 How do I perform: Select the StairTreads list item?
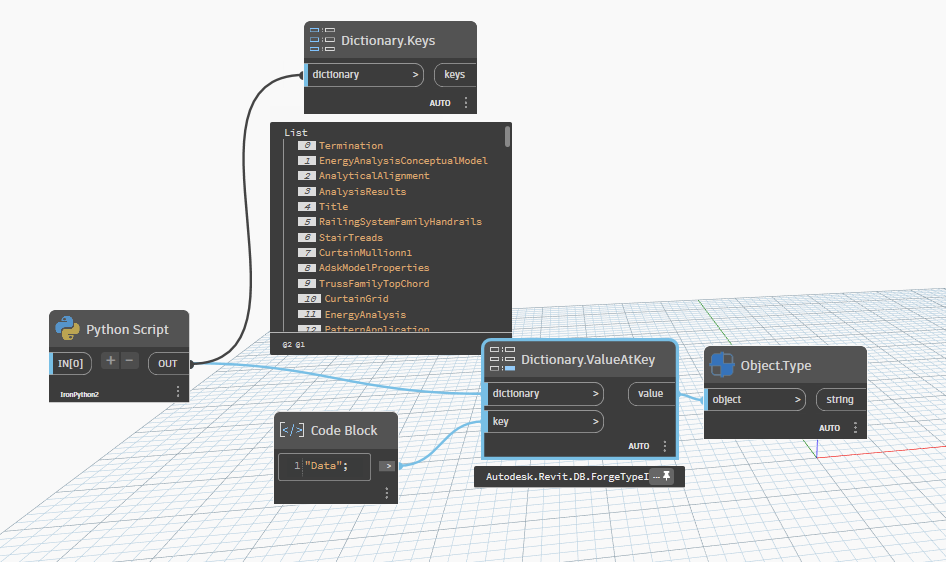[x=351, y=237]
